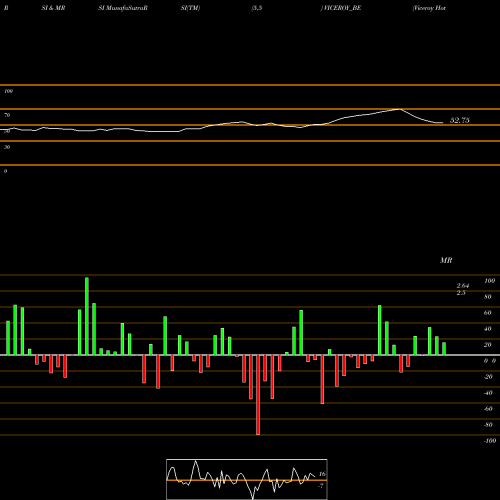Click the deepest red histogram bar
Viewport: 500px width, 500px height.
[258, 395]
